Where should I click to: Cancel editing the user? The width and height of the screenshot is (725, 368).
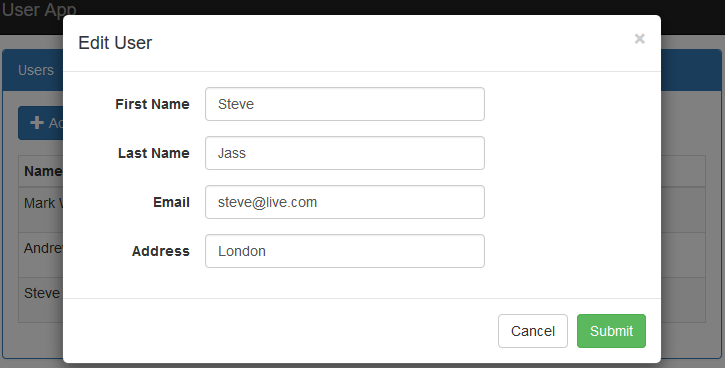pyautogui.click(x=533, y=331)
